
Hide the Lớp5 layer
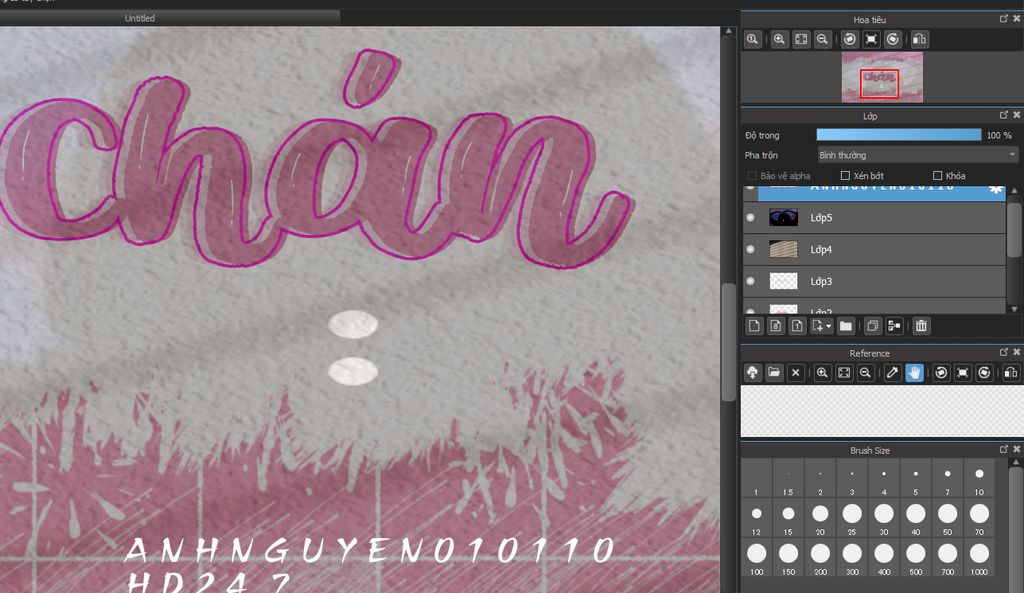pos(750,217)
